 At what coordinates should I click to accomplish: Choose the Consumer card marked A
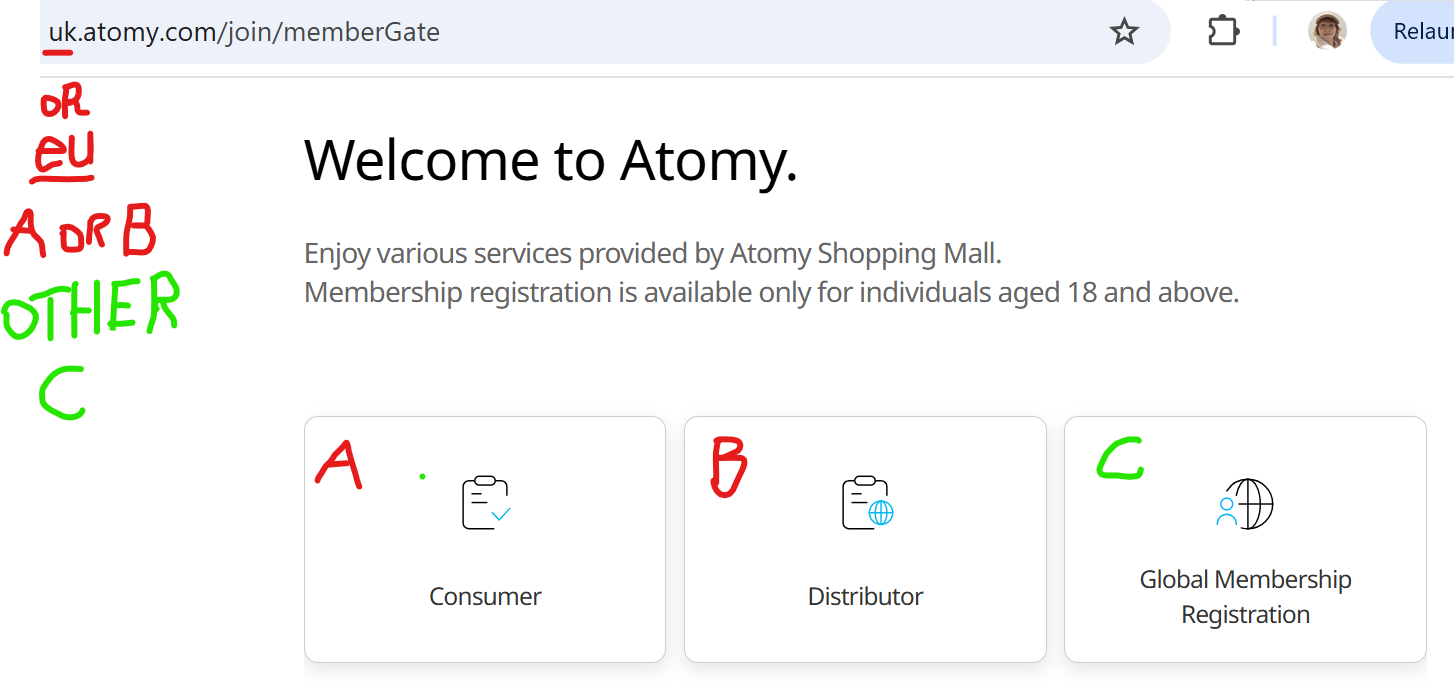click(484, 539)
